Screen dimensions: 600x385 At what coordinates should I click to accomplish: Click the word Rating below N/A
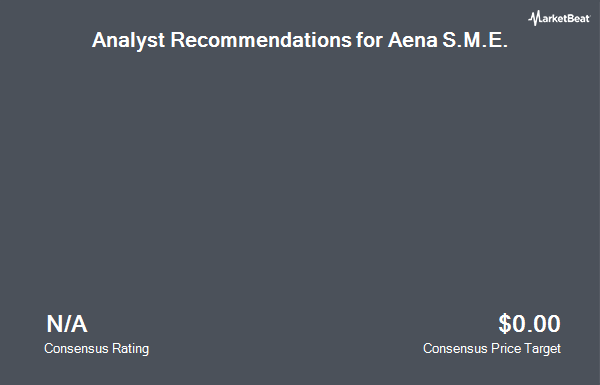tap(130, 349)
